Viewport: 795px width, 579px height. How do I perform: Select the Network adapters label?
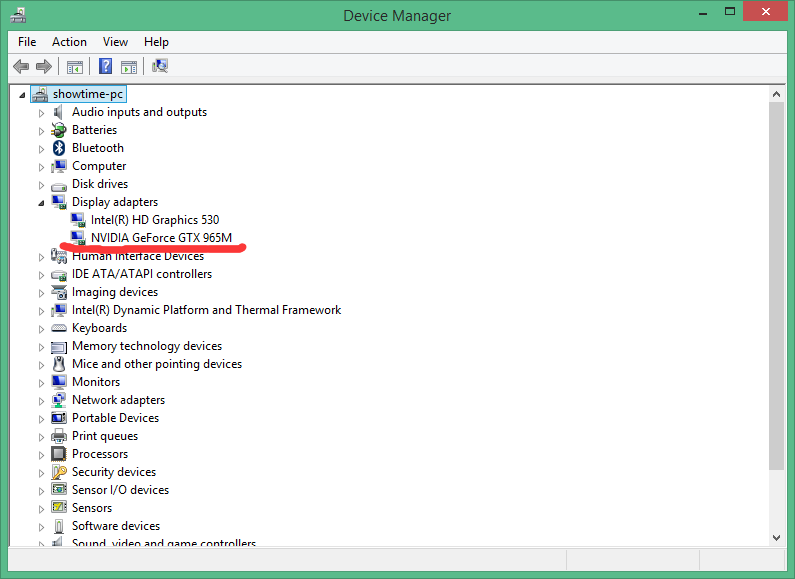[118, 400]
